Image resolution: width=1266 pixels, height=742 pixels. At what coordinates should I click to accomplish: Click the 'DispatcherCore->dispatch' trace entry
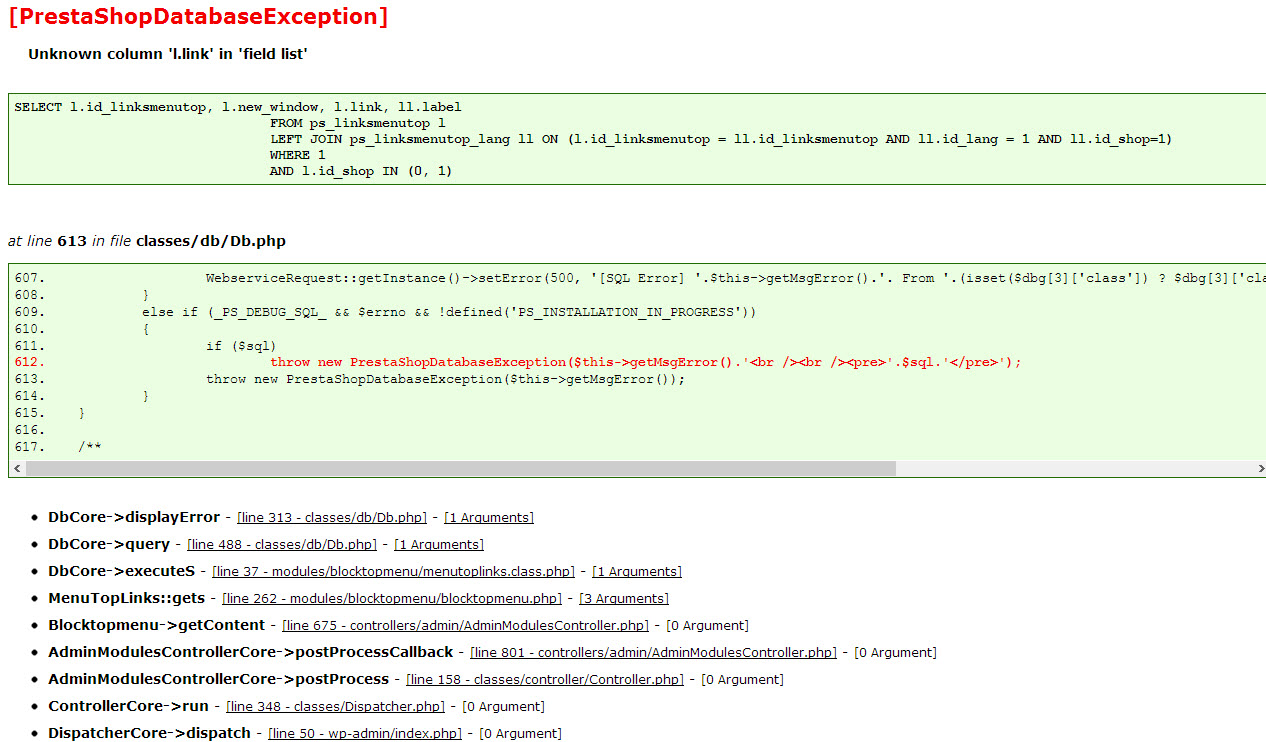(150, 733)
